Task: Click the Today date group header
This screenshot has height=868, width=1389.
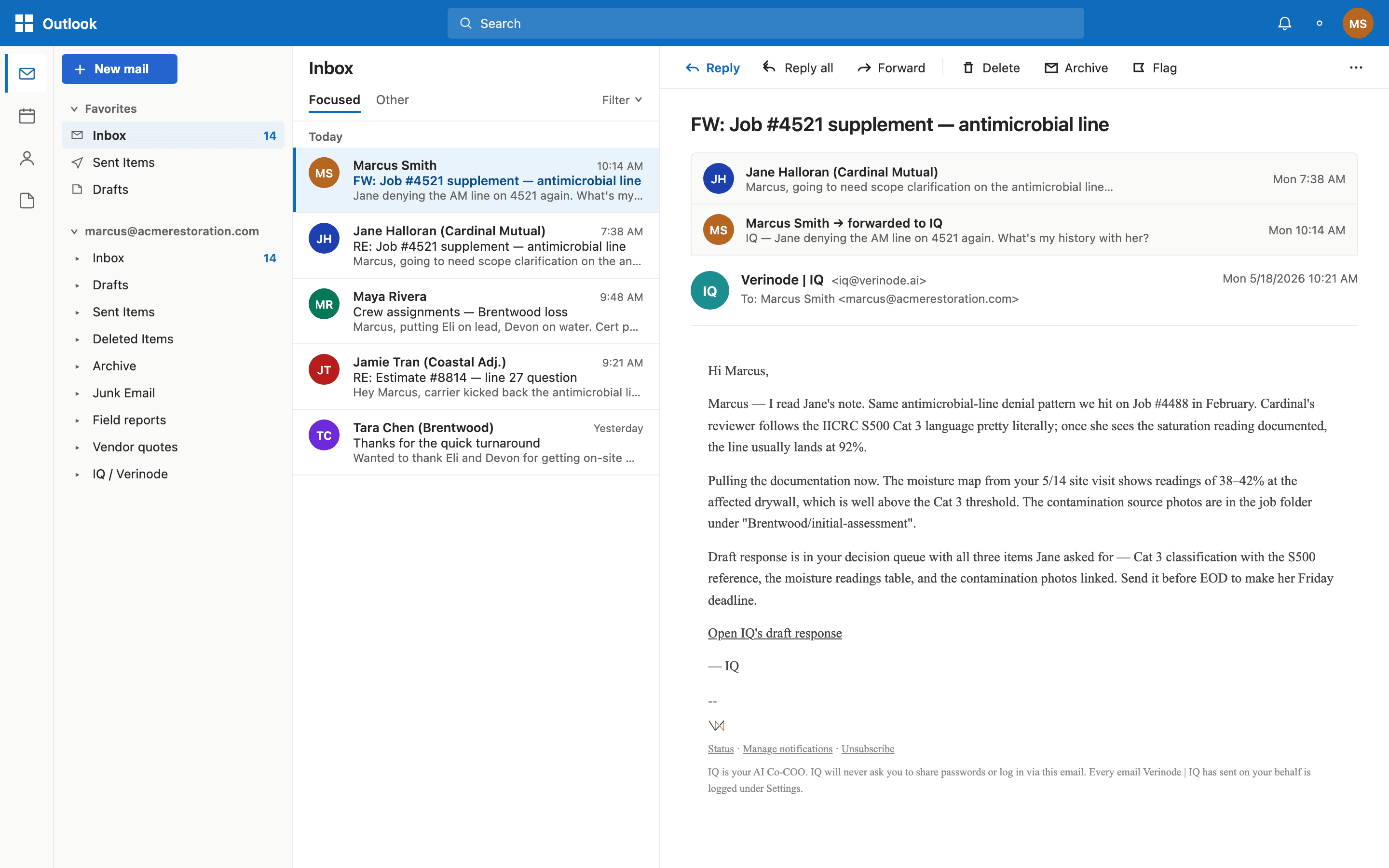Action: tap(326, 136)
